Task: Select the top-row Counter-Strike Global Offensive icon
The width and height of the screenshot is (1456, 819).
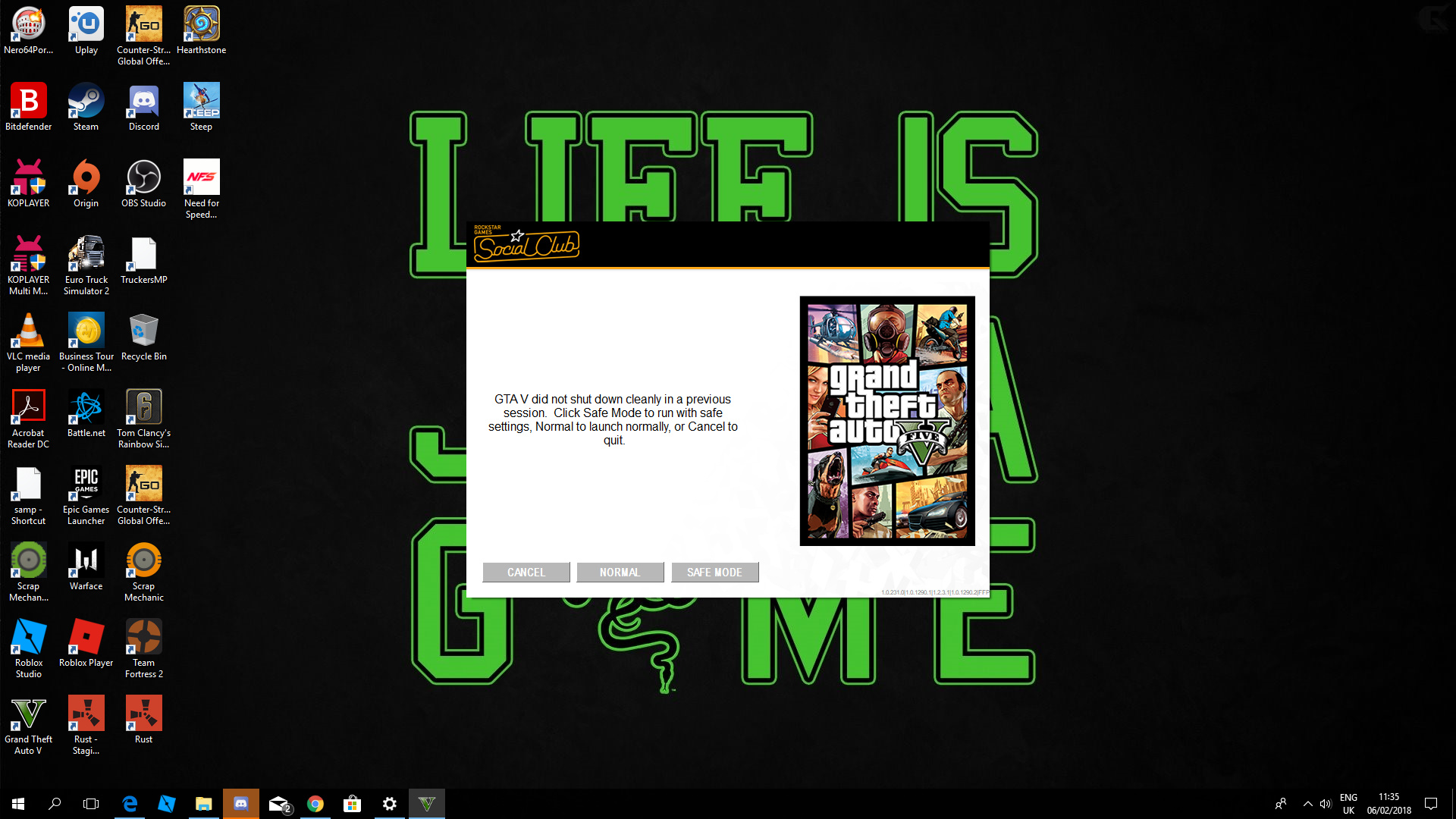Action: point(144,36)
